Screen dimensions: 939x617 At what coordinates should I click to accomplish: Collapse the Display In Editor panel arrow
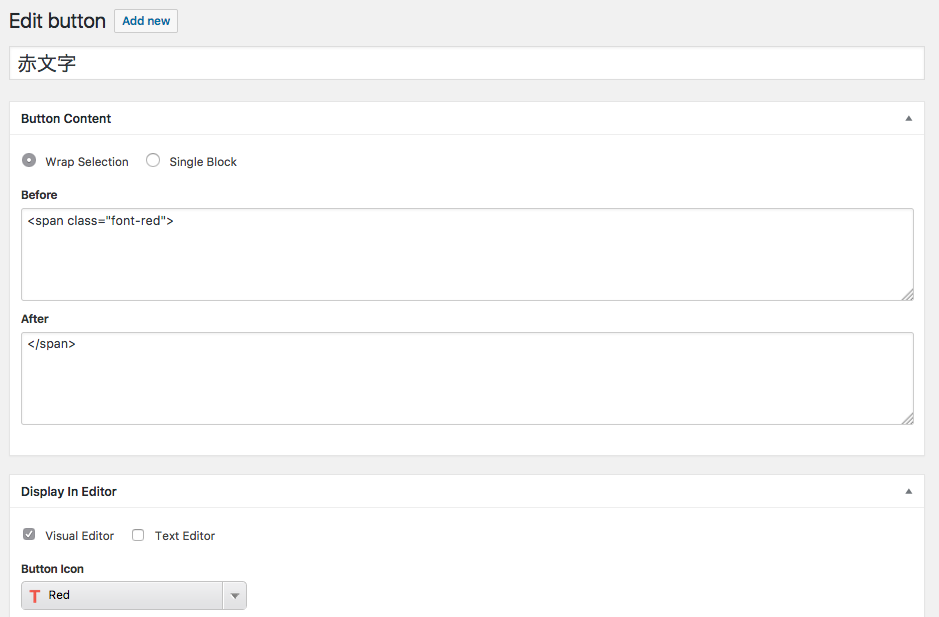tap(908, 491)
